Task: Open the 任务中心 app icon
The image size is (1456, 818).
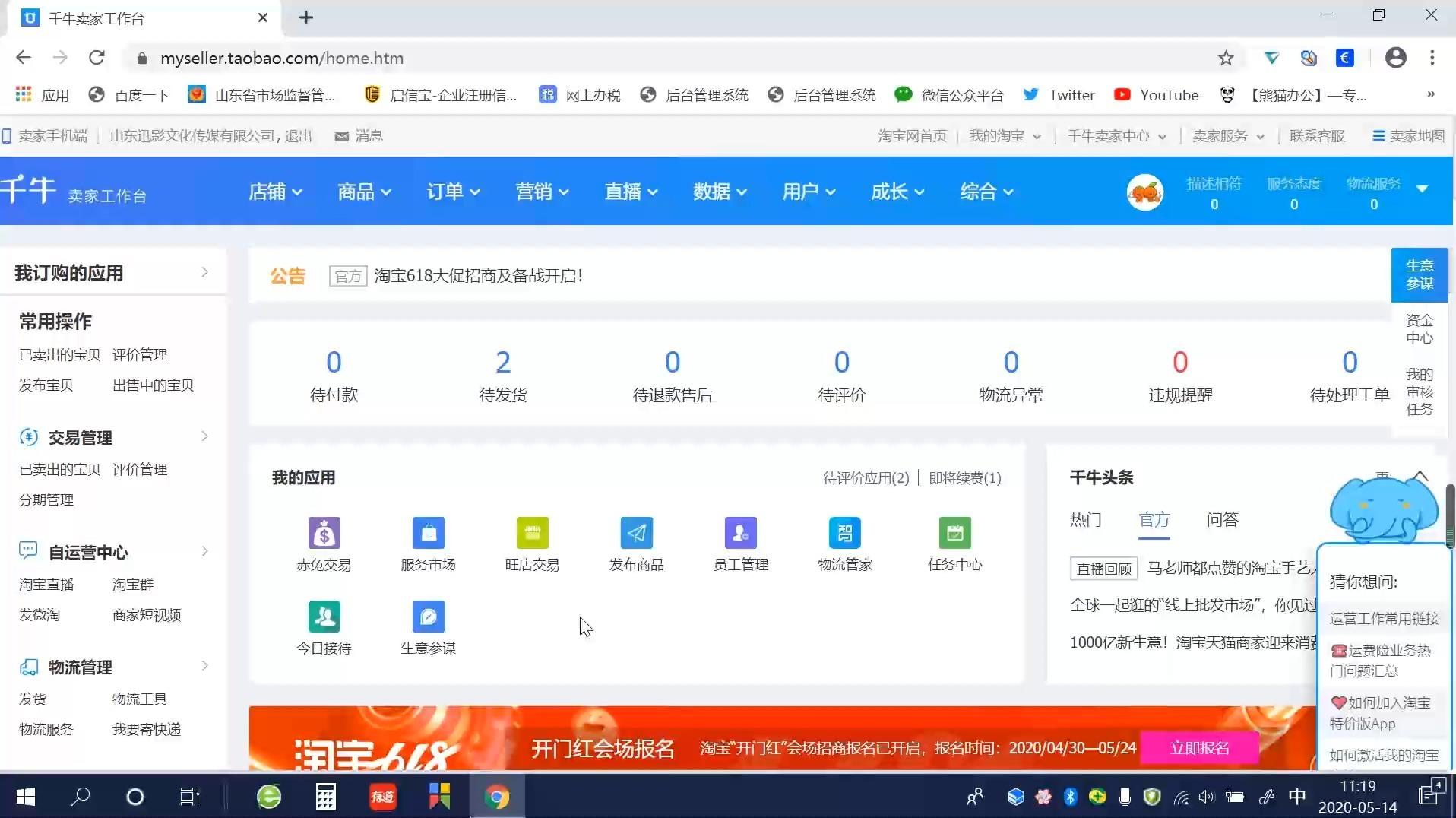Action: (954, 533)
